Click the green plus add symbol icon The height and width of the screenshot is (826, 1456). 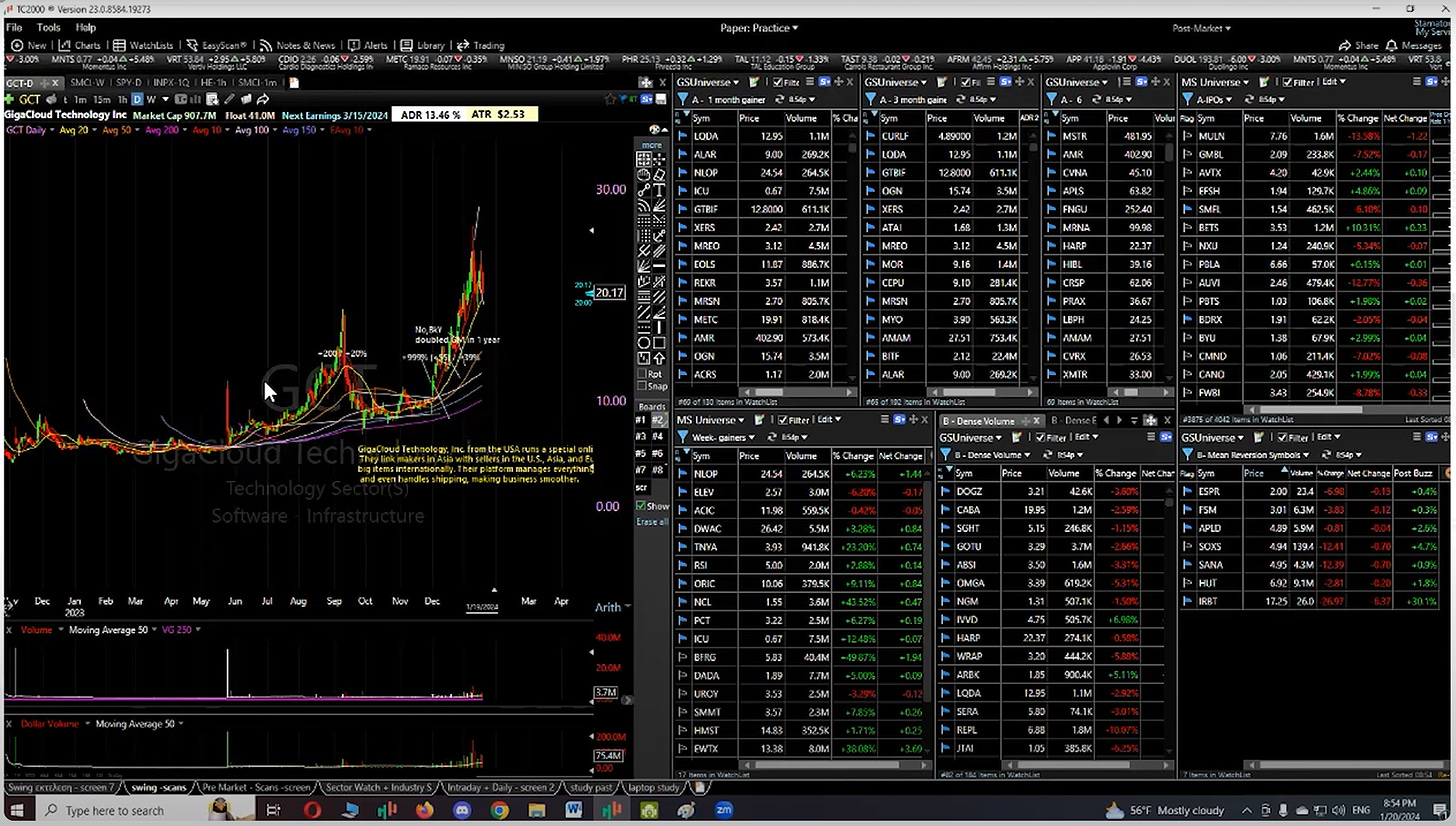click(x=9, y=99)
